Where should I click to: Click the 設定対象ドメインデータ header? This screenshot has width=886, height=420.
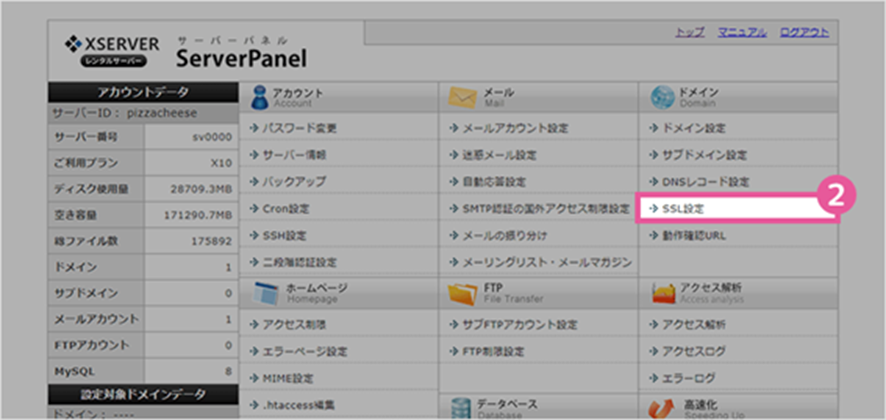point(143,395)
